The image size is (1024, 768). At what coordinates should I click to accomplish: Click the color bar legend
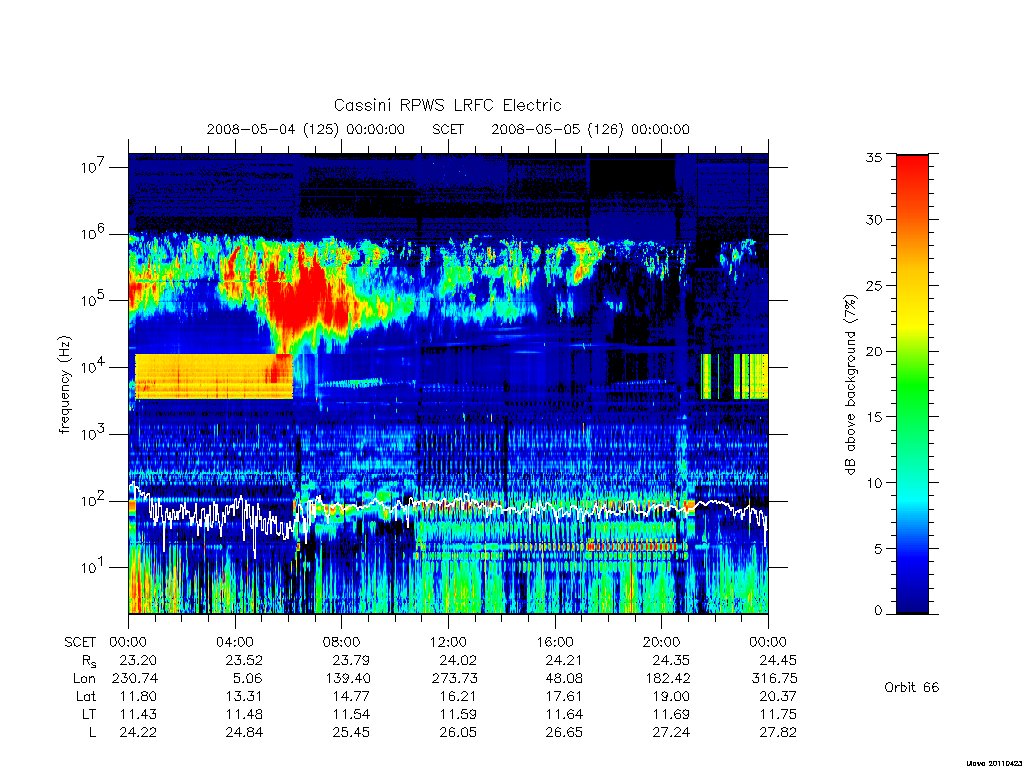912,384
